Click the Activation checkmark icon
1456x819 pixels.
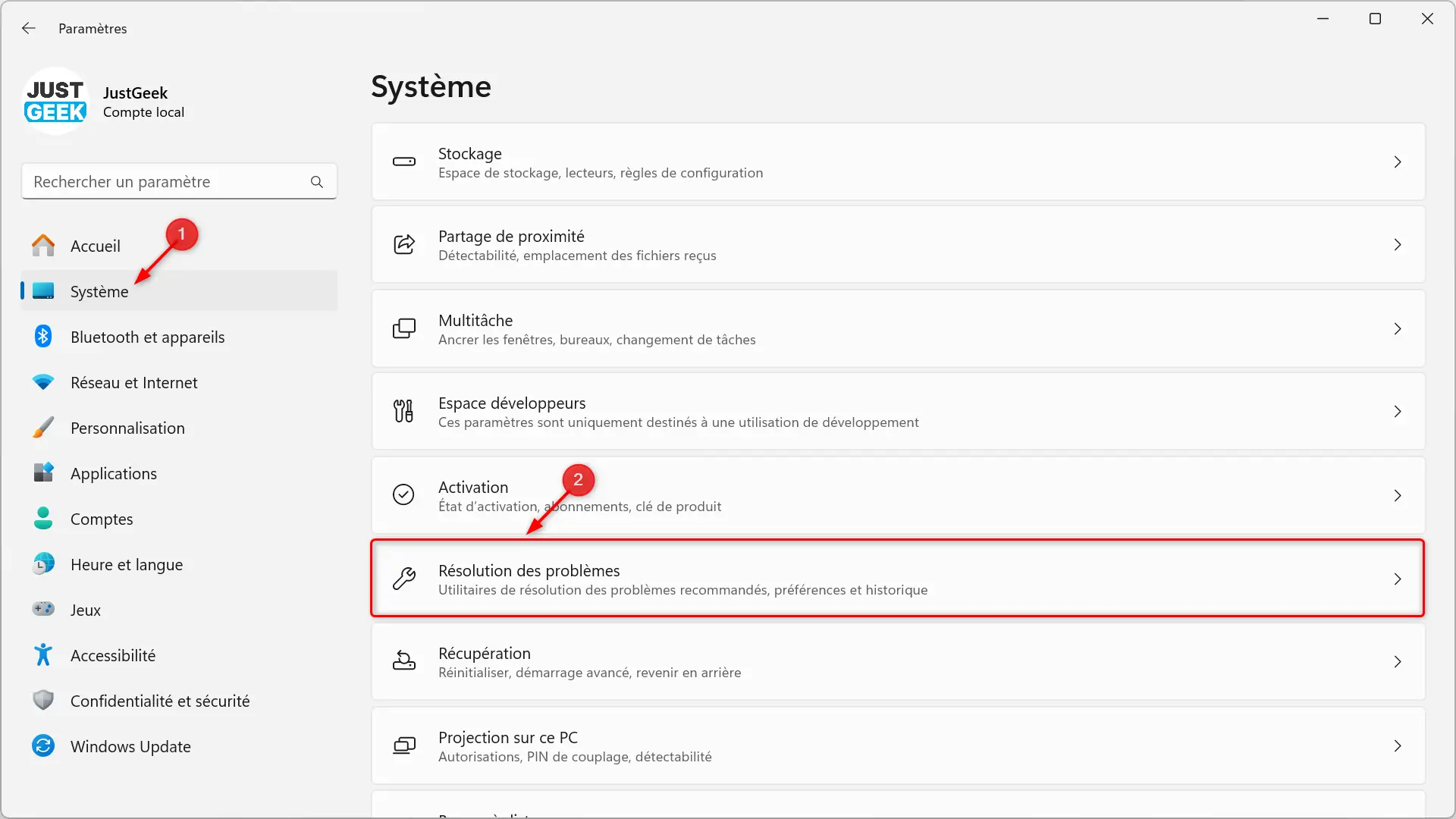point(403,495)
